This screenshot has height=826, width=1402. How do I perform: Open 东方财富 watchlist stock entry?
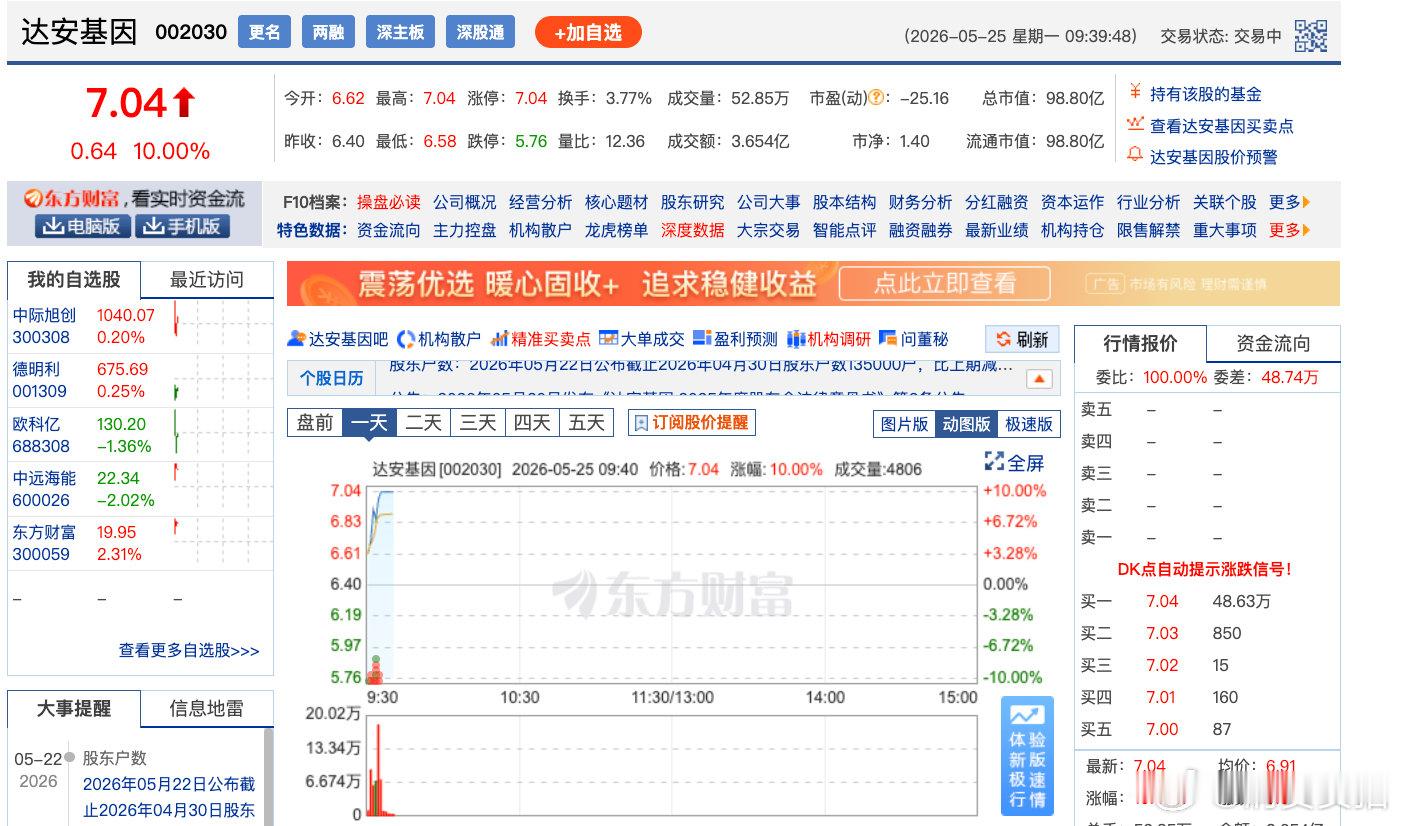(x=44, y=532)
